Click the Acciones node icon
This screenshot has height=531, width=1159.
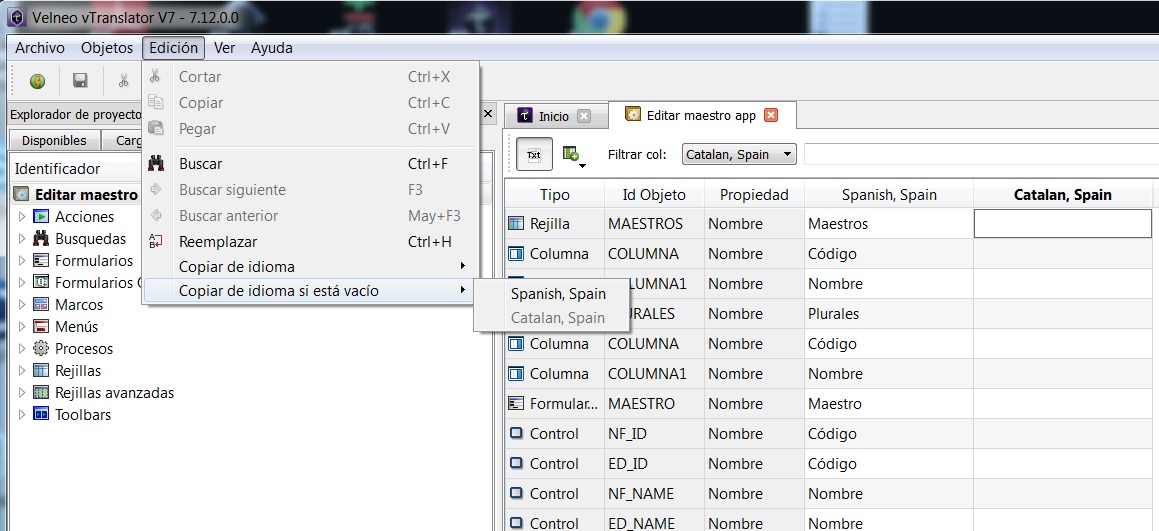point(41,217)
